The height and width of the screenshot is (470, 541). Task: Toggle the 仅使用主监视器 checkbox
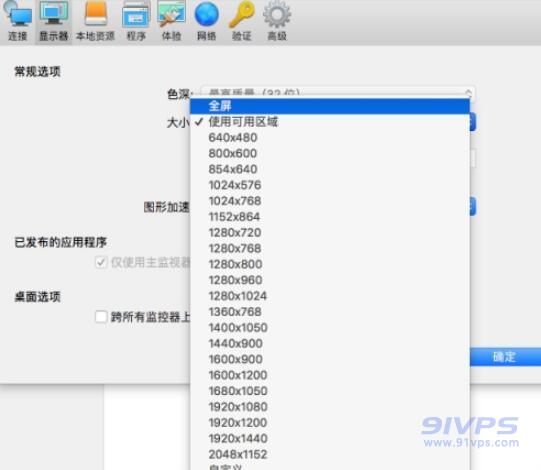click(101, 262)
